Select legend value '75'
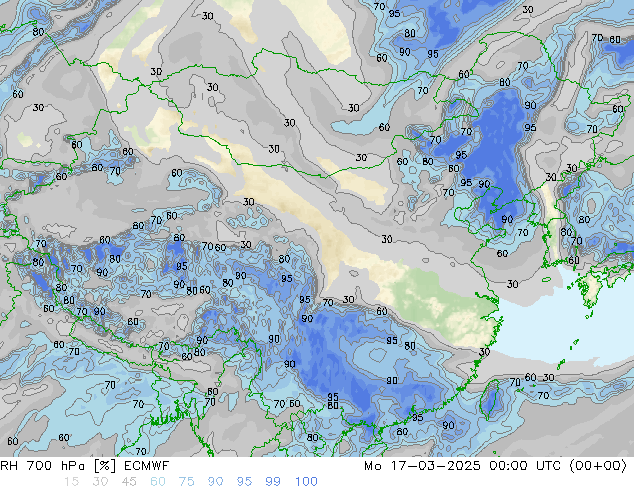634x490 pixels. tap(186, 482)
